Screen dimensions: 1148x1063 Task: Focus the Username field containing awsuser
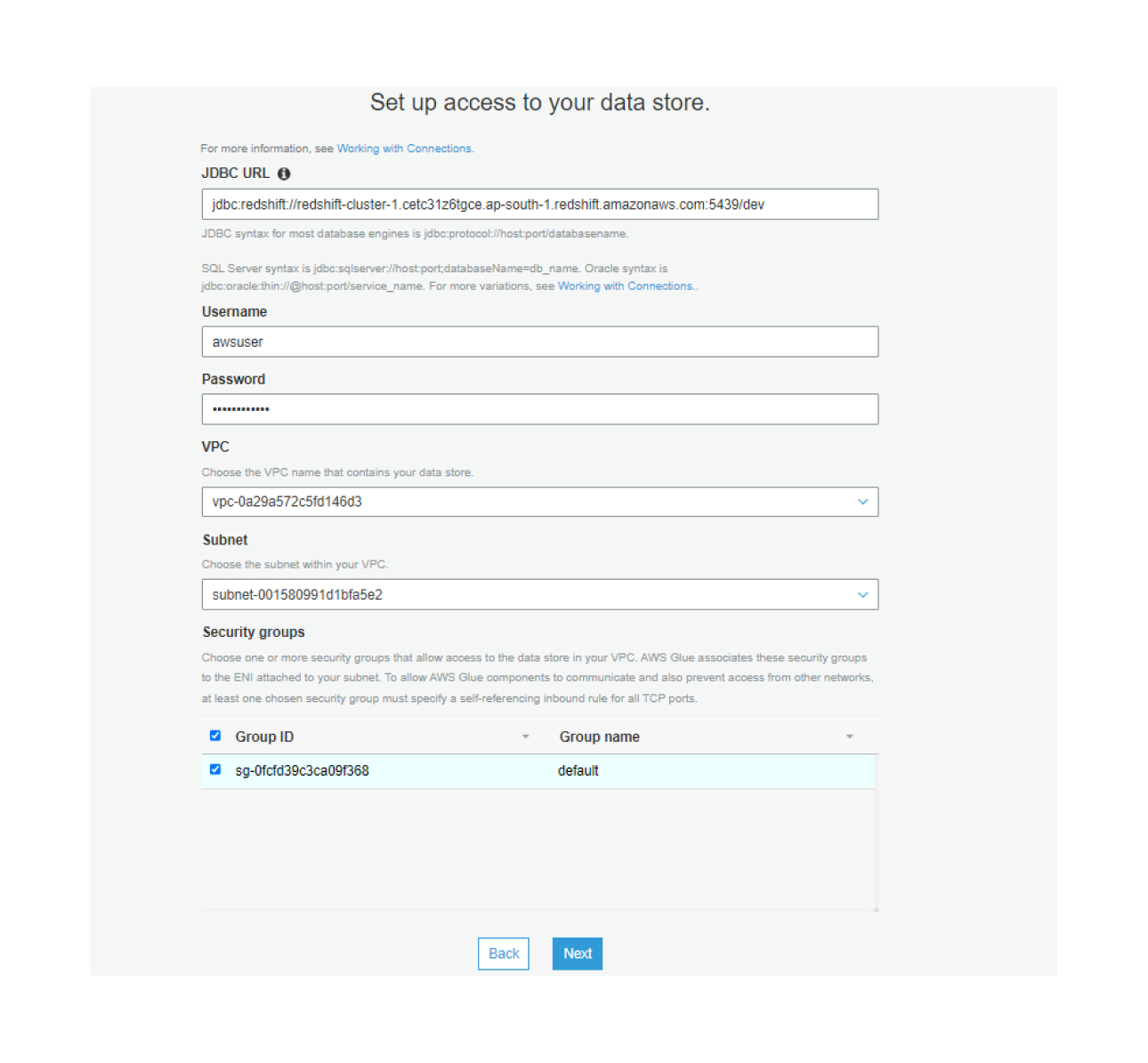[x=540, y=342]
